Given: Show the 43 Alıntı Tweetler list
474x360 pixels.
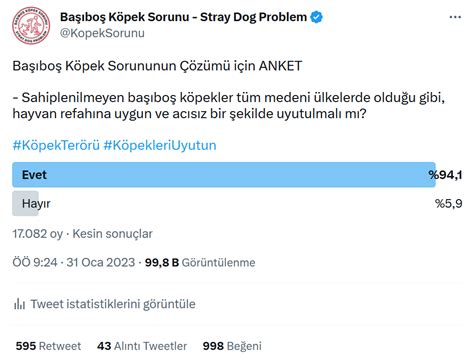Looking at the screenshot, I should [x=142, y=346].
